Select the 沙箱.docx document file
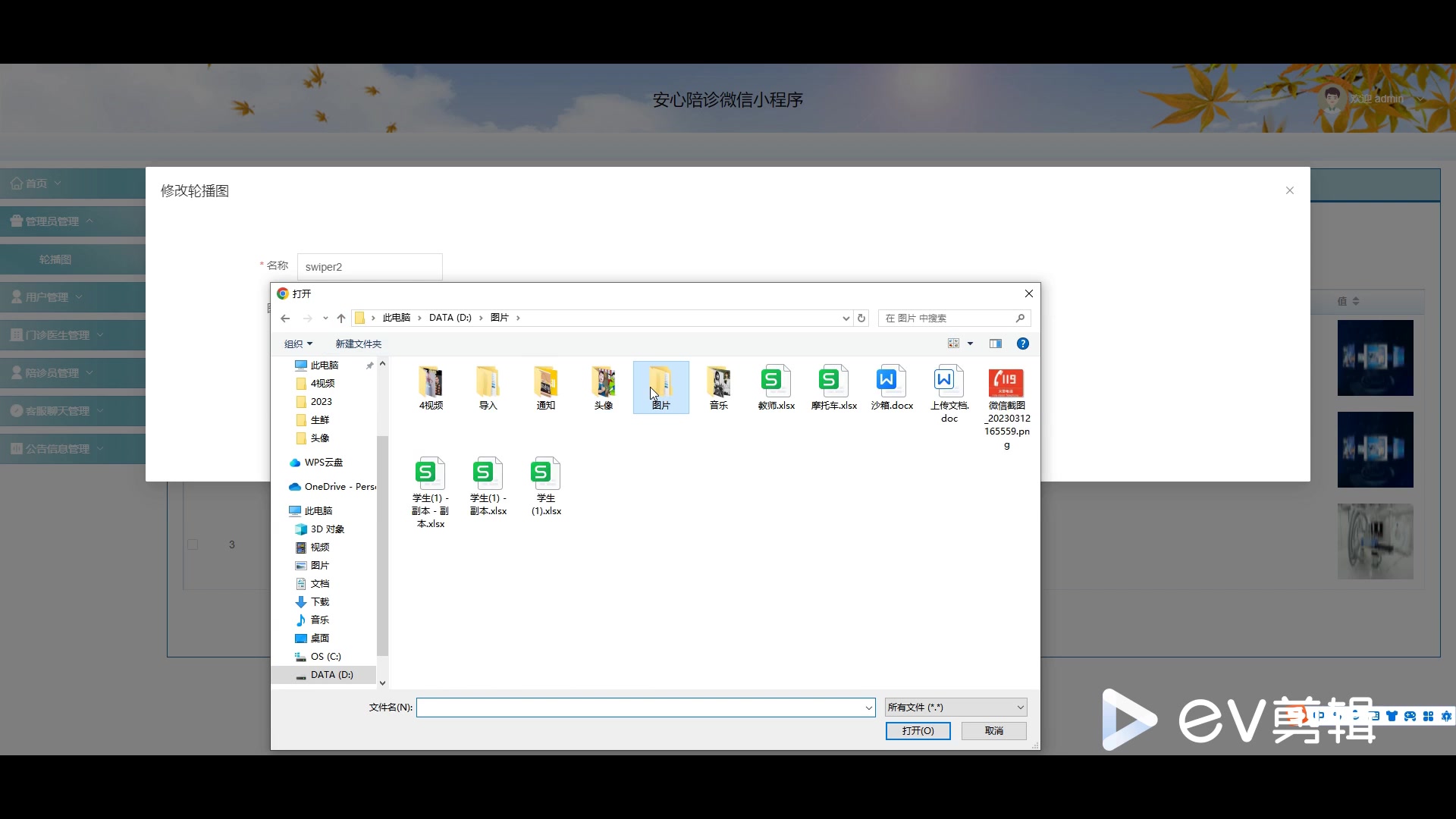This screenshot has width=1456, height=819. [891, 387]
